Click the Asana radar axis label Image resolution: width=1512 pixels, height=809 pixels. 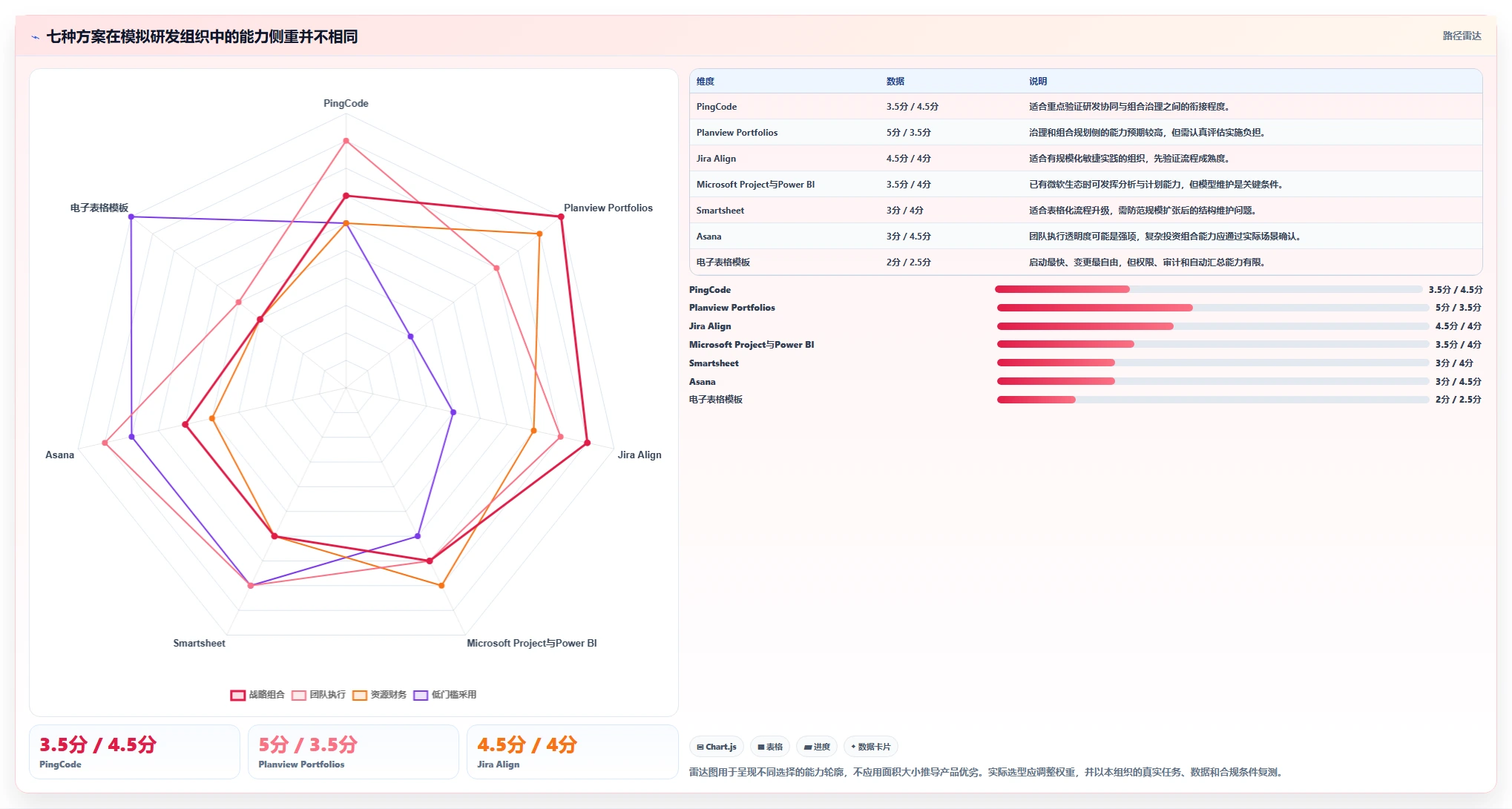coord(59,455)
